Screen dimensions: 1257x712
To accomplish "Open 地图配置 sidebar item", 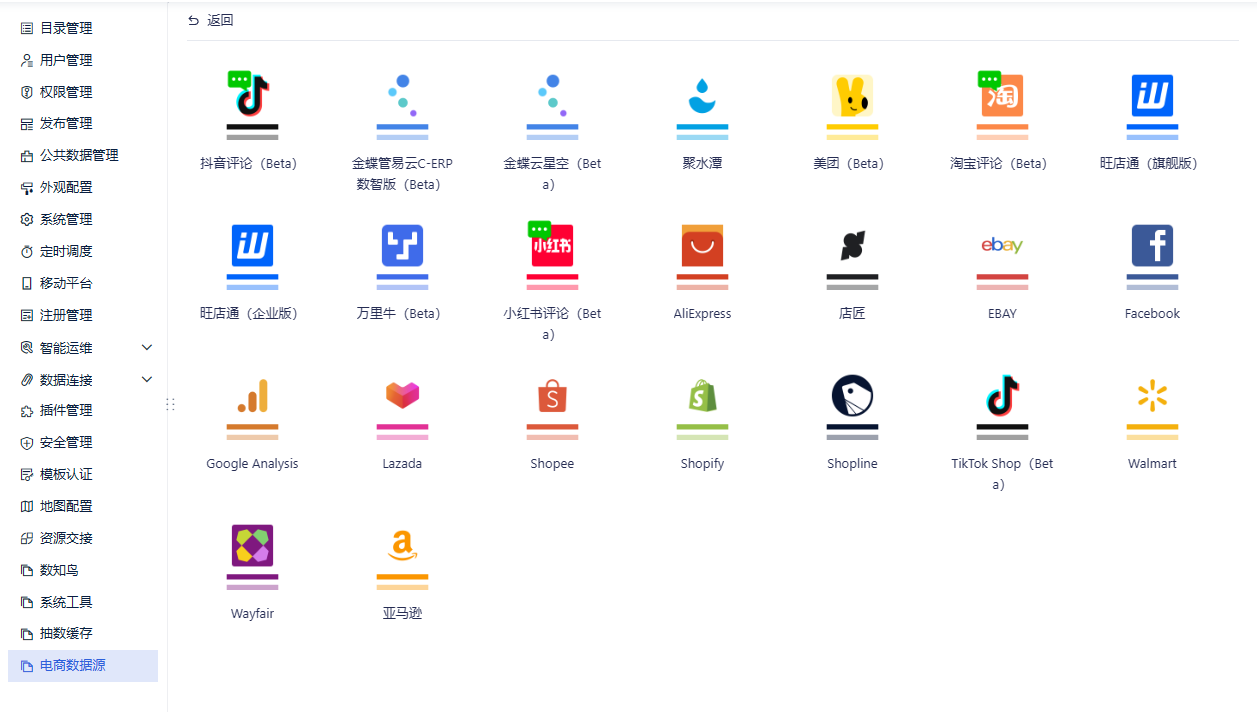I will tap(83, 507).
